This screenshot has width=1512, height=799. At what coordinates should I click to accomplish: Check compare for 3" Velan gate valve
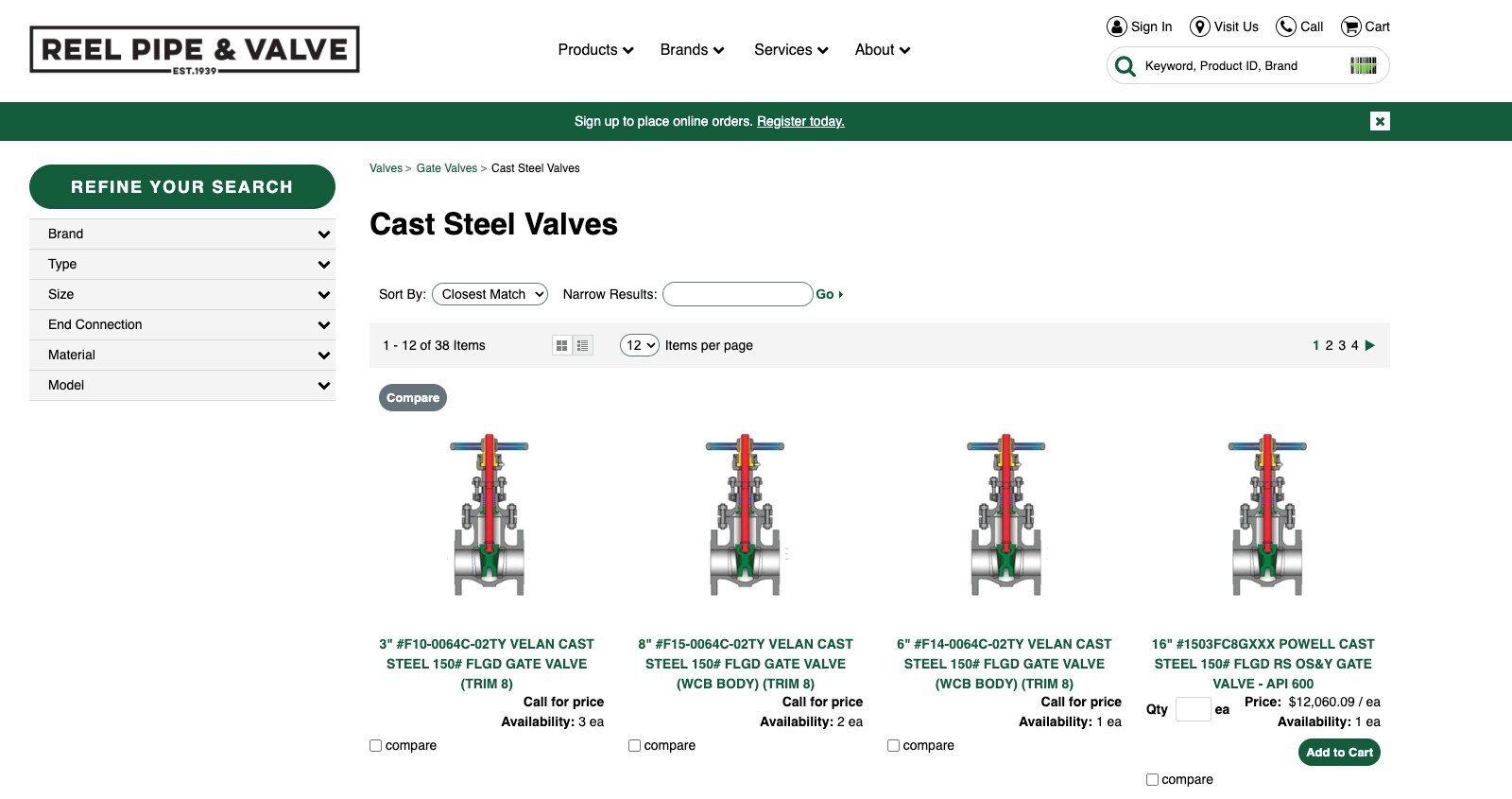tap(376, 745)
